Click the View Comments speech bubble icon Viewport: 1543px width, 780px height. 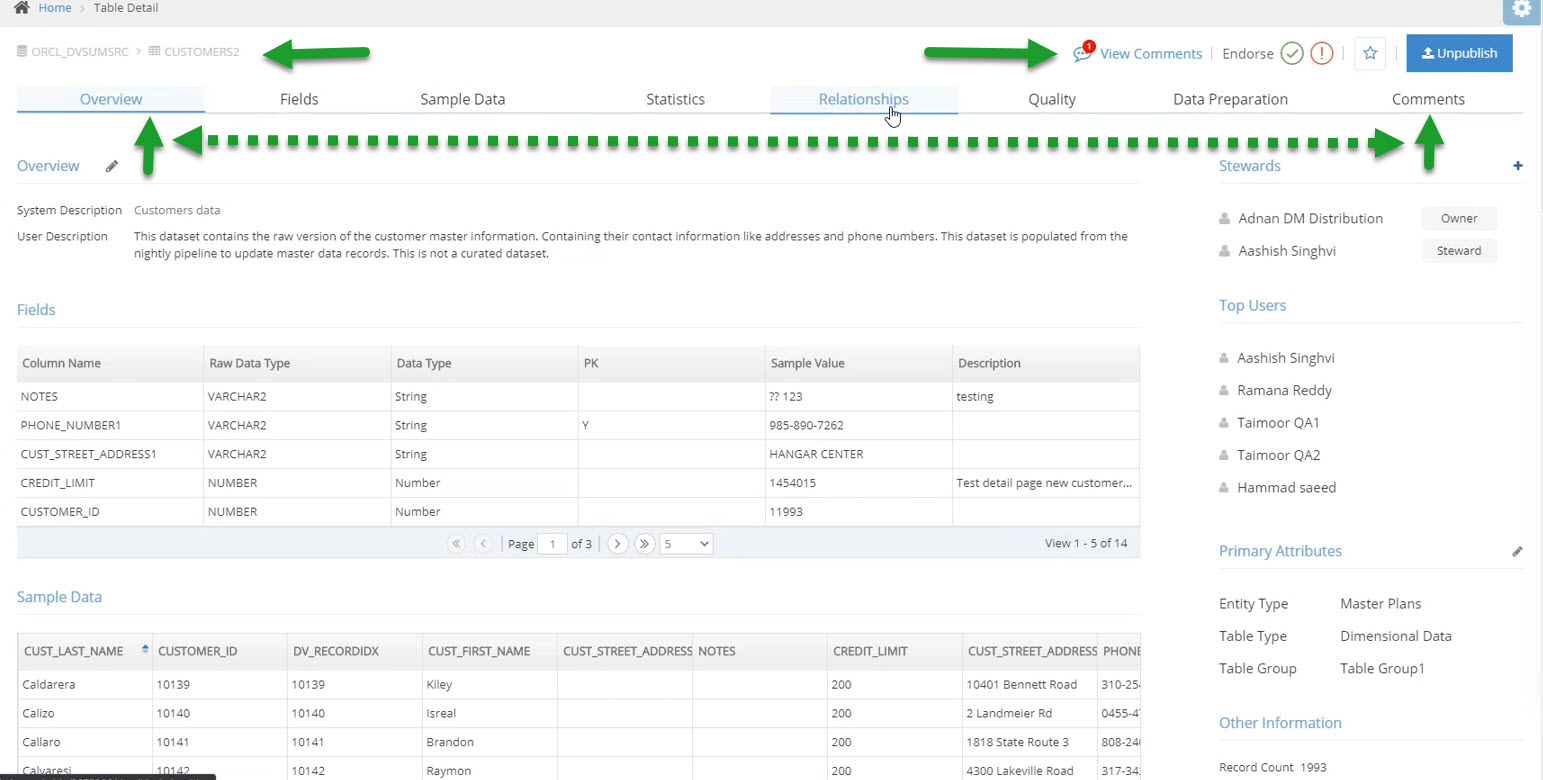coord(1083,53)
